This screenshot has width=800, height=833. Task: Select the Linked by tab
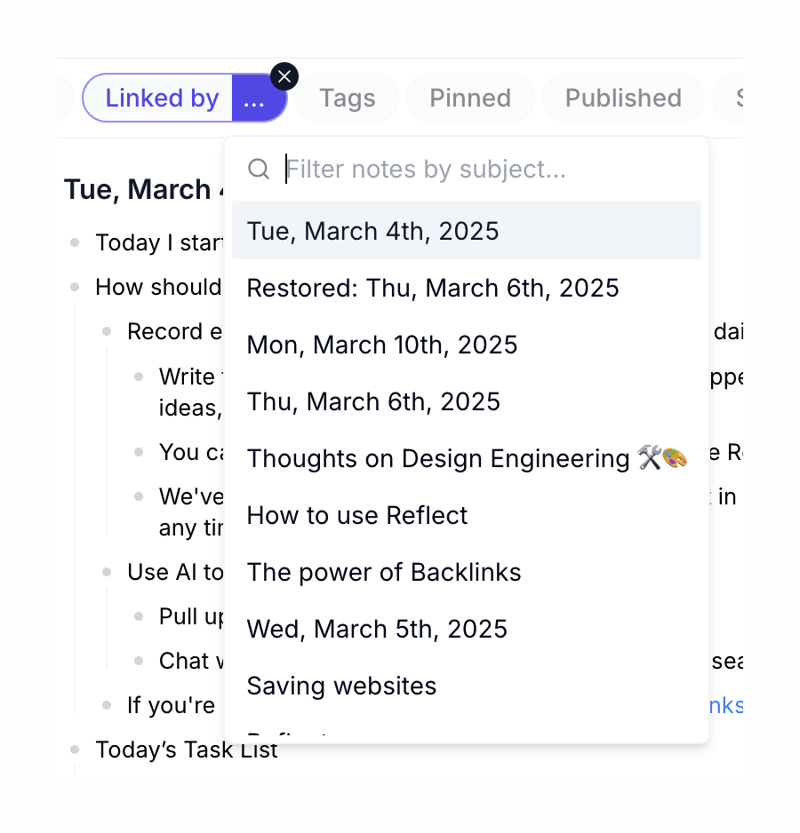tap(161, 98)
